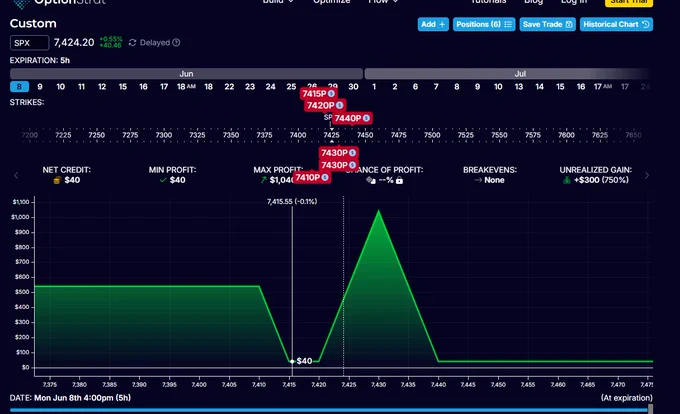Pick the Jun 23 expiration date

250,87
